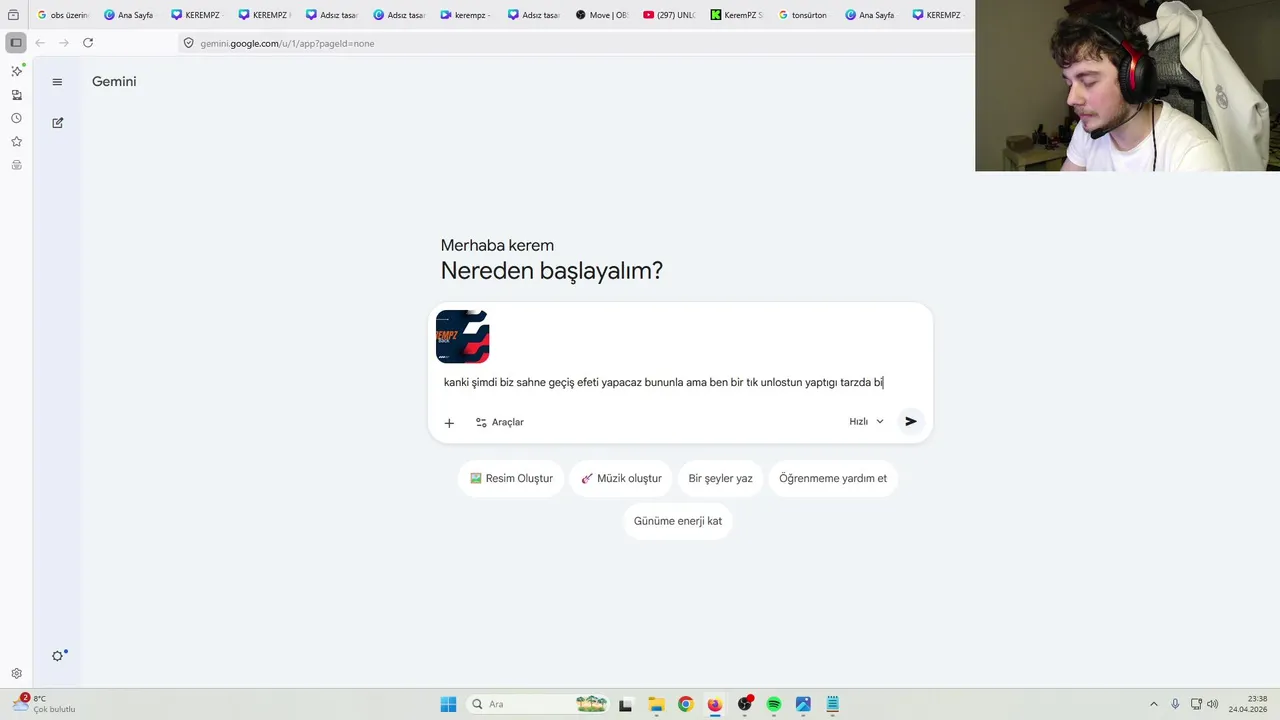Screen dimensions: 1280x720
Task: Open OBS Studio from the taskbar
Action: pos(744,704)
